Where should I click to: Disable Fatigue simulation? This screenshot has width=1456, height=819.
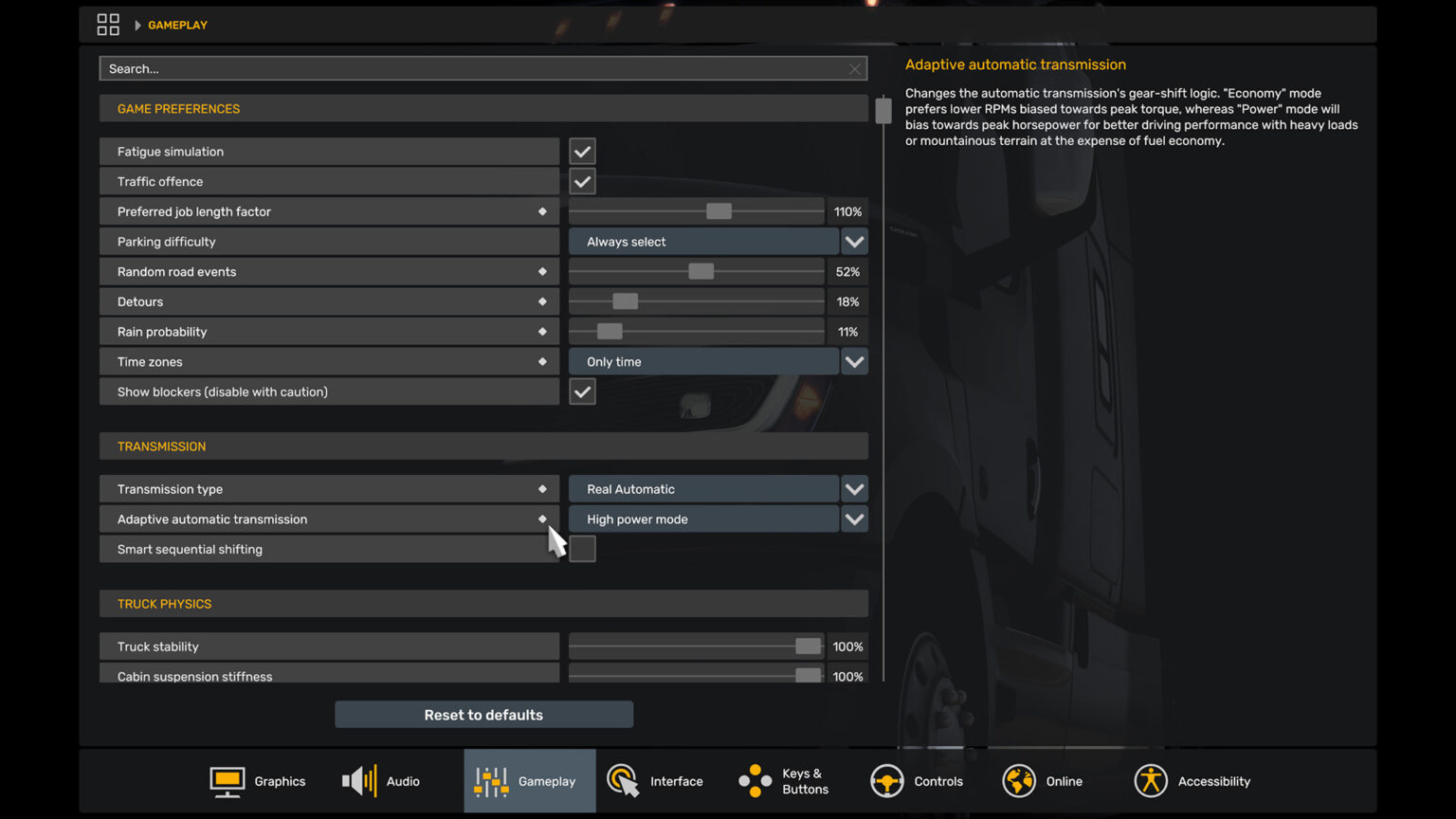pyautogui.click(x=582, y=151)
